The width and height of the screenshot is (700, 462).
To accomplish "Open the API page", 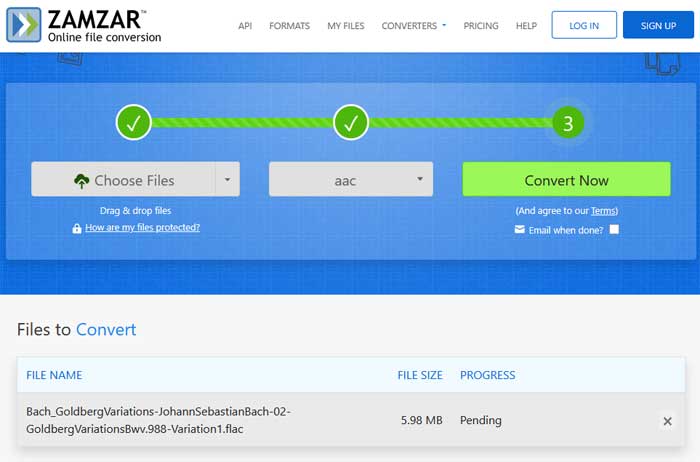I will click(245, 26).
